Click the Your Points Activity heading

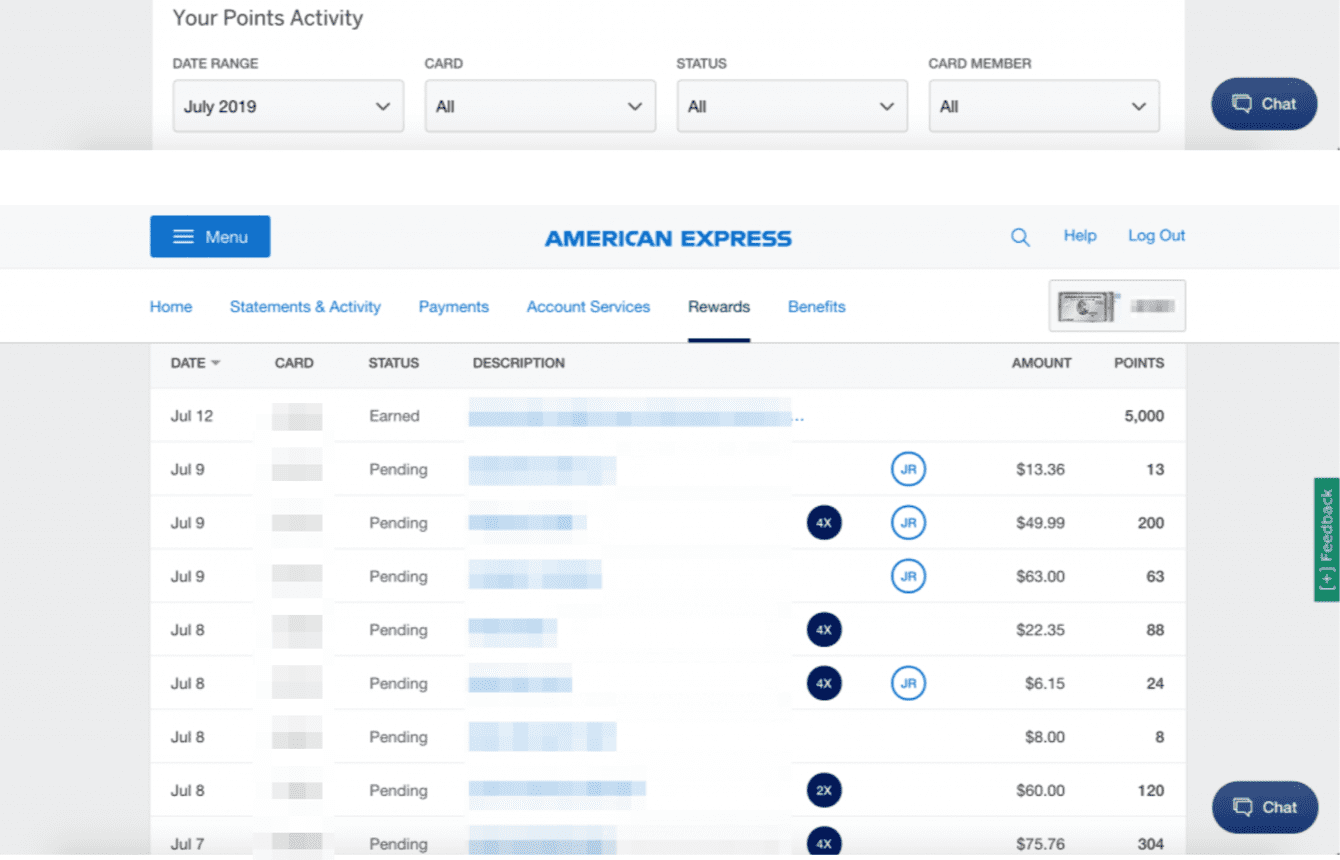click(268, 18)
